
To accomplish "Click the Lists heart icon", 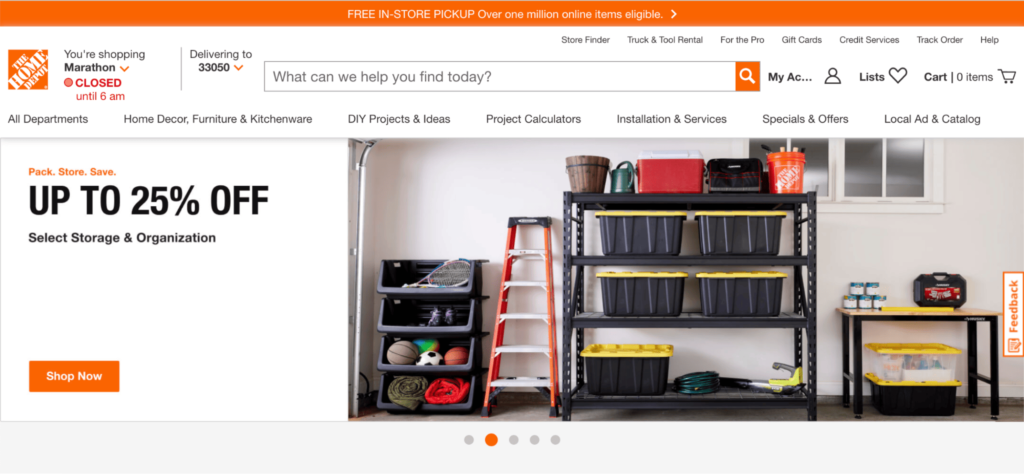I will pos(898,76).
